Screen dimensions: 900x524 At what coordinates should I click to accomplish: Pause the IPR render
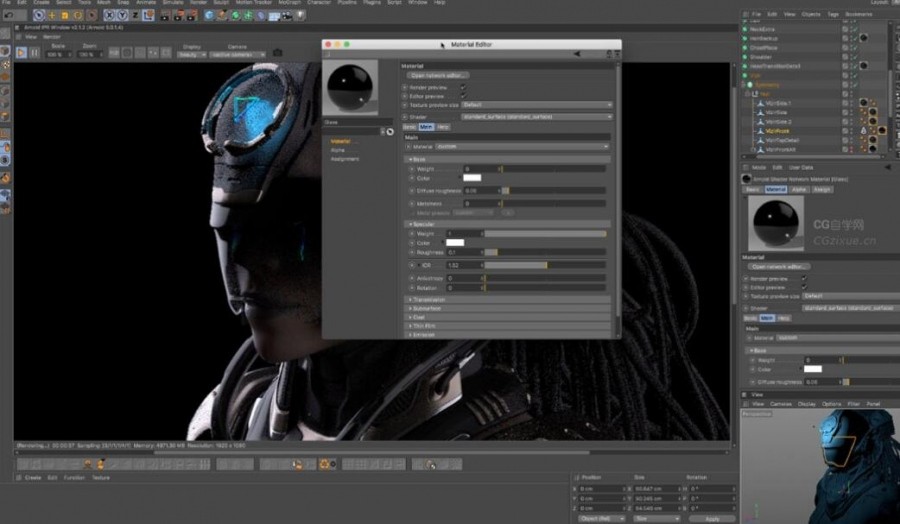point(34,53)
